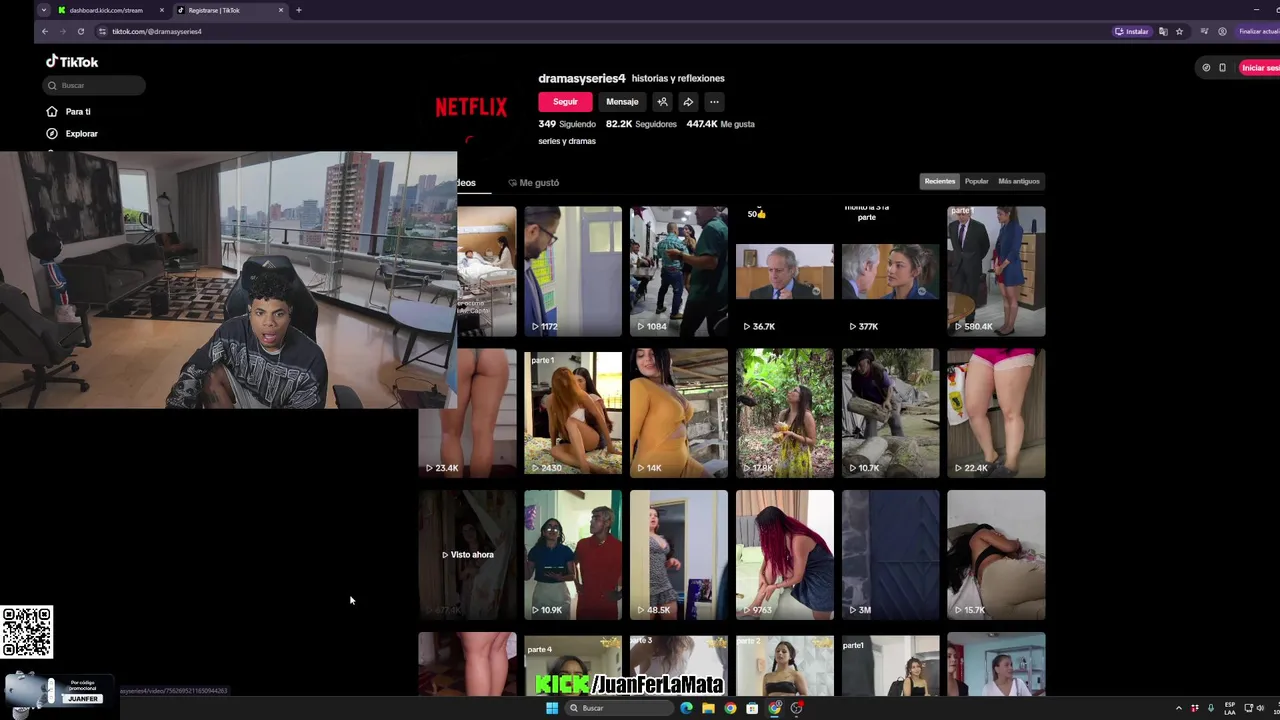Open the Para ti home feed
Image resolution: width=1280 pixels, height=720 pixels.
click(68, 111)
